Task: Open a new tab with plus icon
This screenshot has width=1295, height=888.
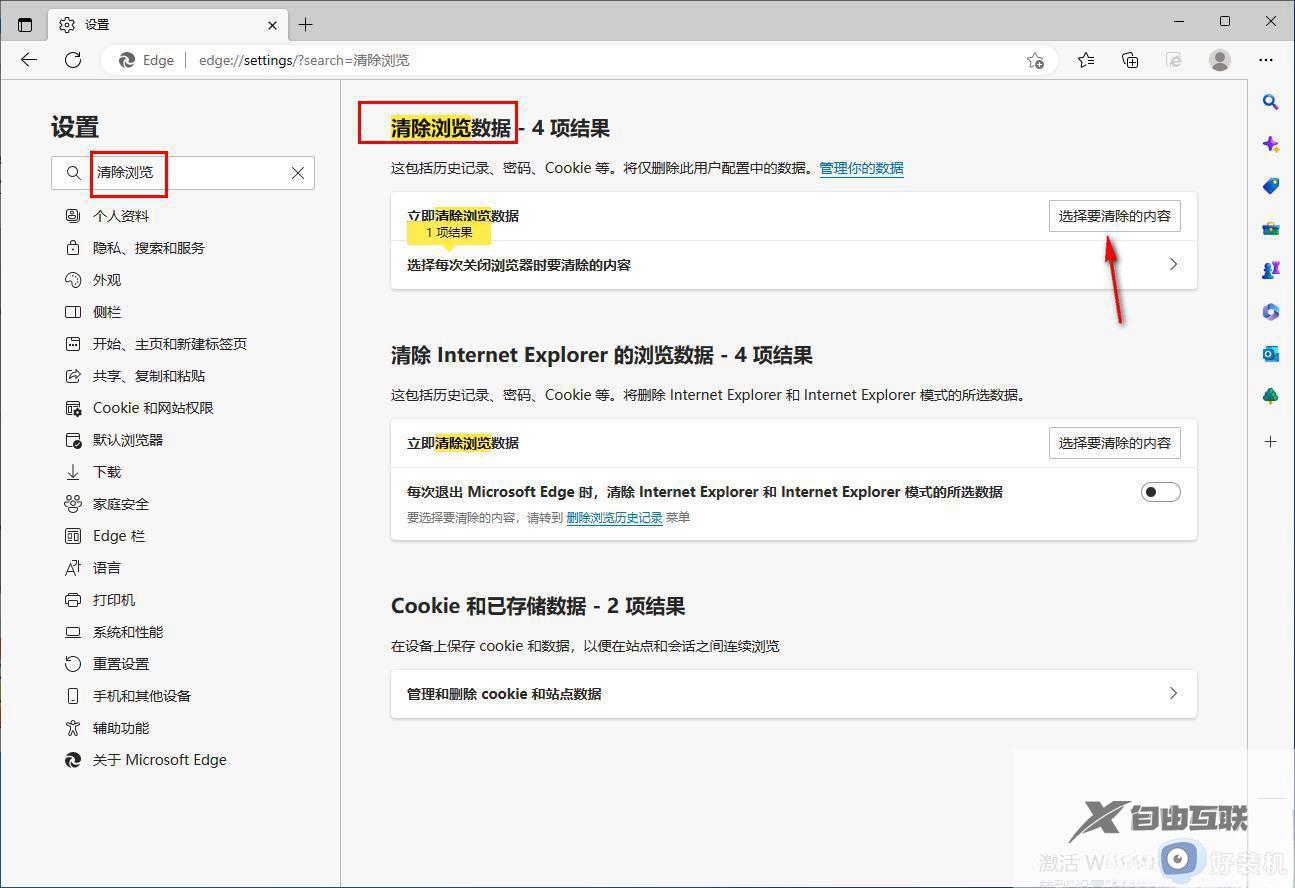Action: [x=306, y=24]
